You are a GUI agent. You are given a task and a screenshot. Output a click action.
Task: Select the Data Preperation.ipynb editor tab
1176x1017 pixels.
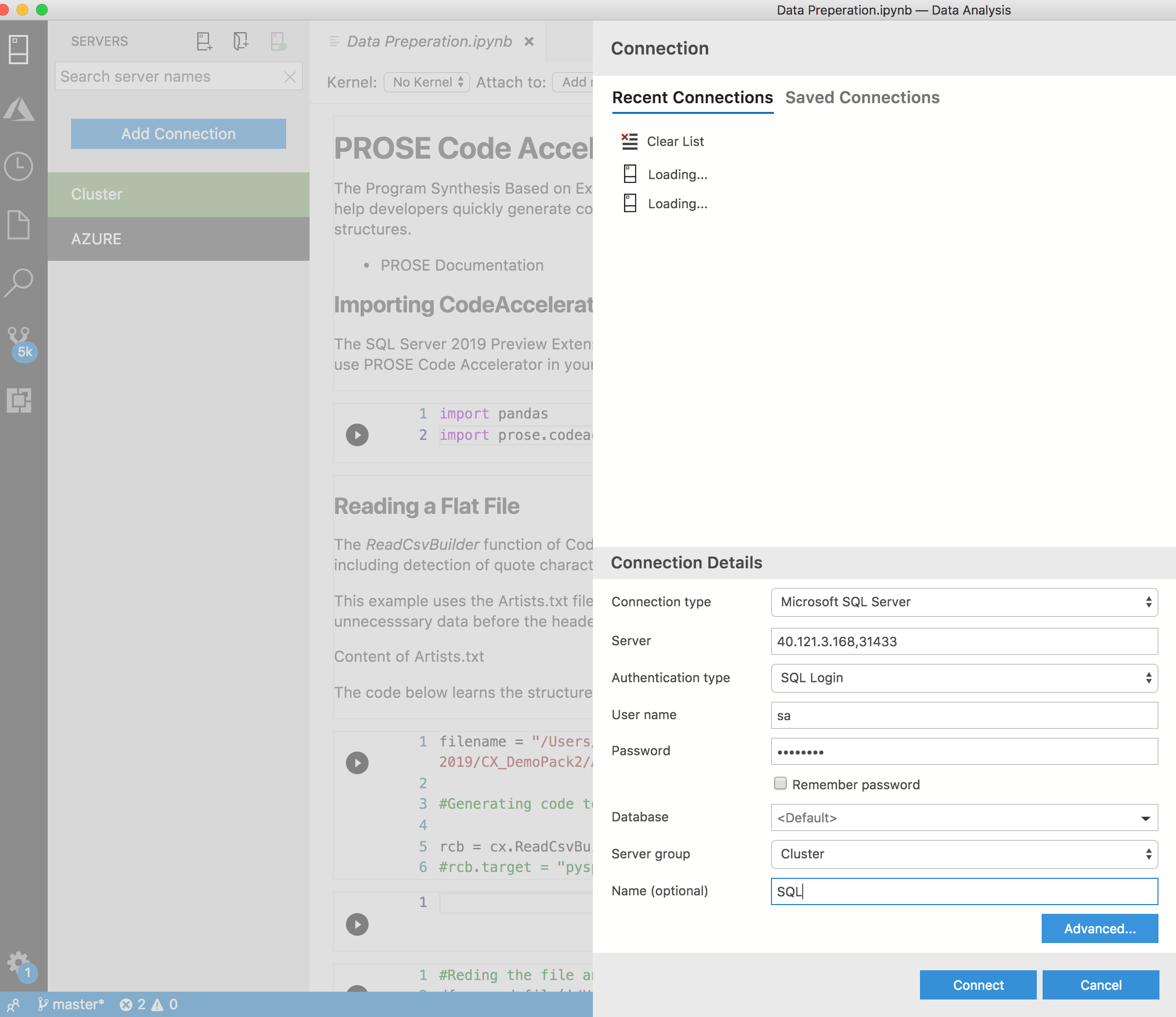coord(428,41)
